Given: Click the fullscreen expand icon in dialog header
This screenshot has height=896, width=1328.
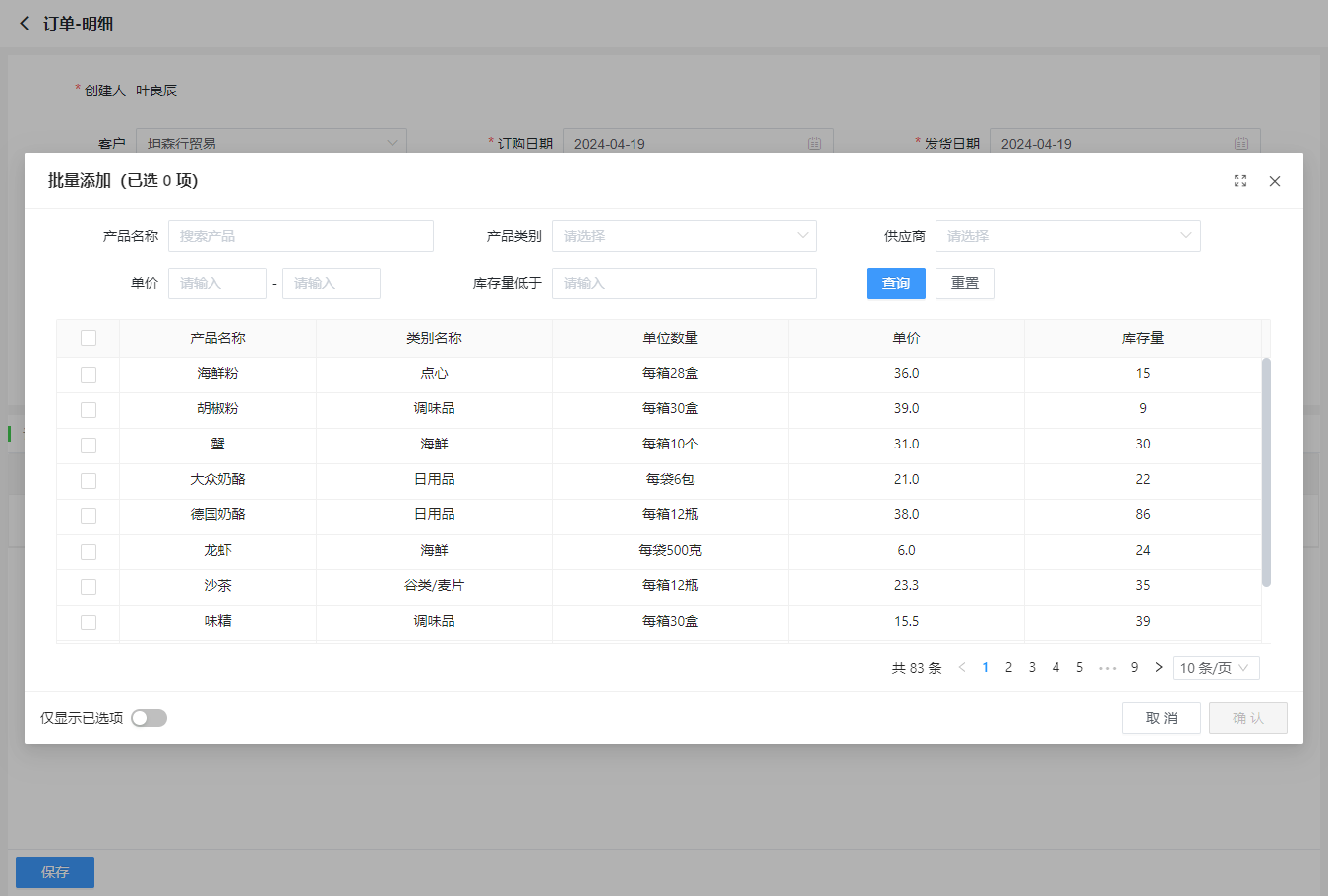Looking at the screenshot, I should pyautogui.click(x=1240, y=181).
